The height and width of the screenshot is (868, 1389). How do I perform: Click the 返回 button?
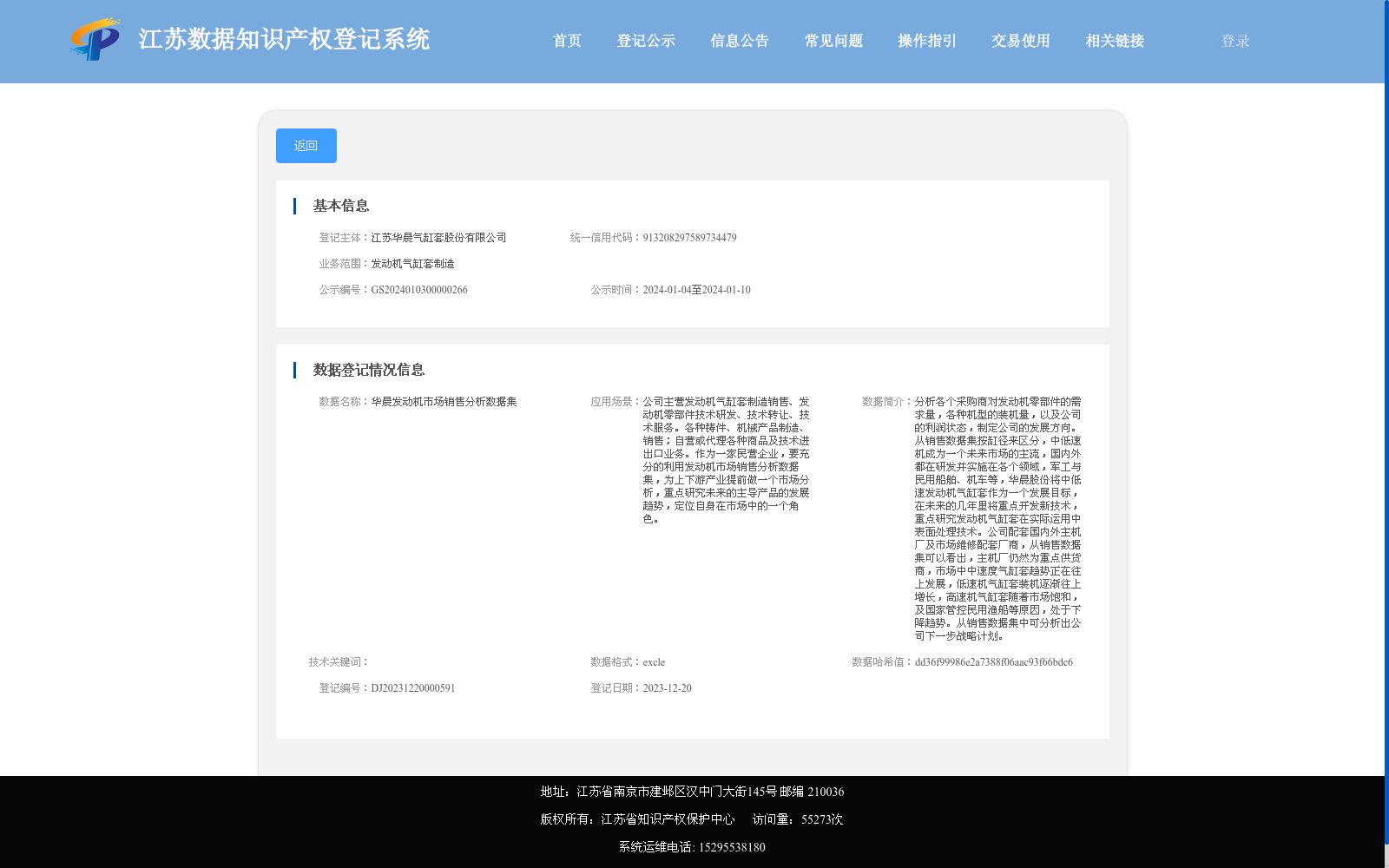pos(306,146)
